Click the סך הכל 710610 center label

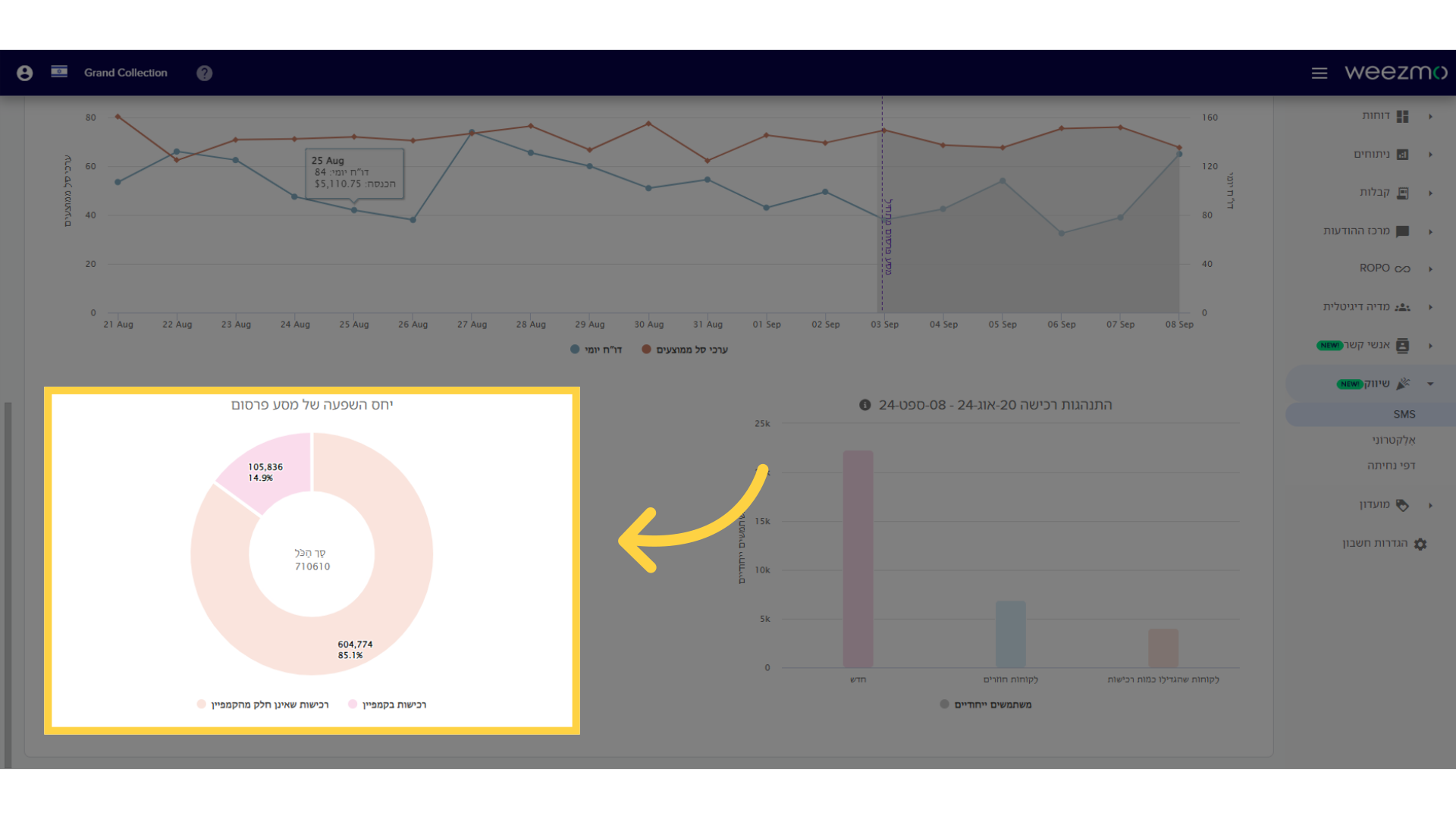click(312, 560)
